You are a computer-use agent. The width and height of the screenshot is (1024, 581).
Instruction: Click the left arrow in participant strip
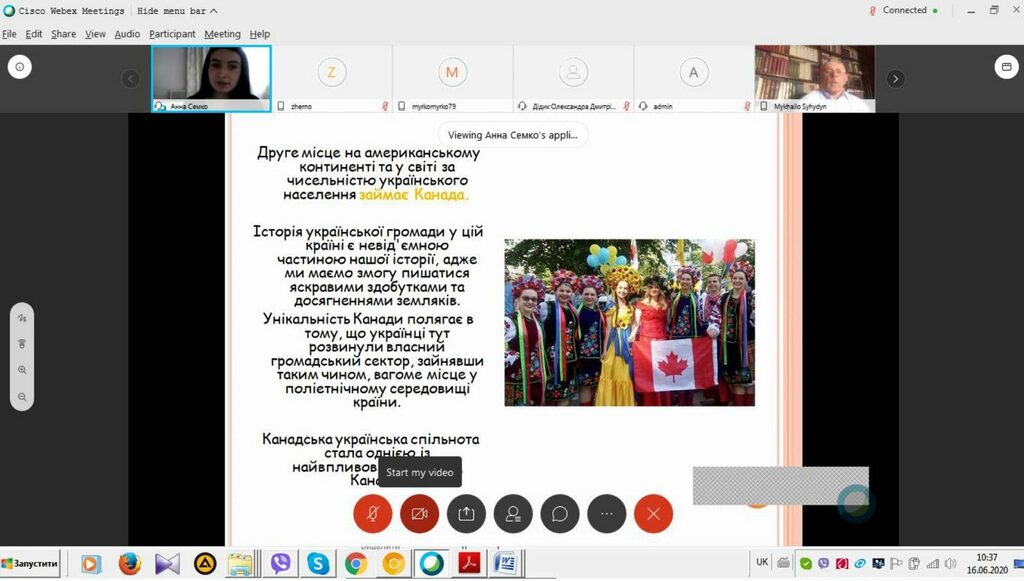(x=131, y=77)
